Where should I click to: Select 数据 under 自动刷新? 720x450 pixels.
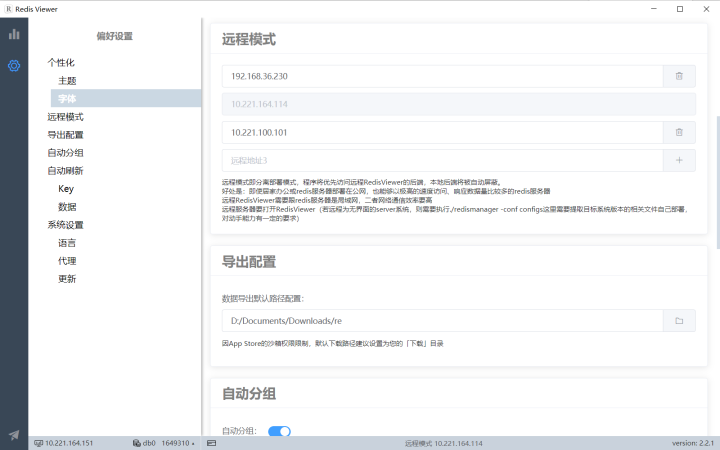(x=67, y=207)
